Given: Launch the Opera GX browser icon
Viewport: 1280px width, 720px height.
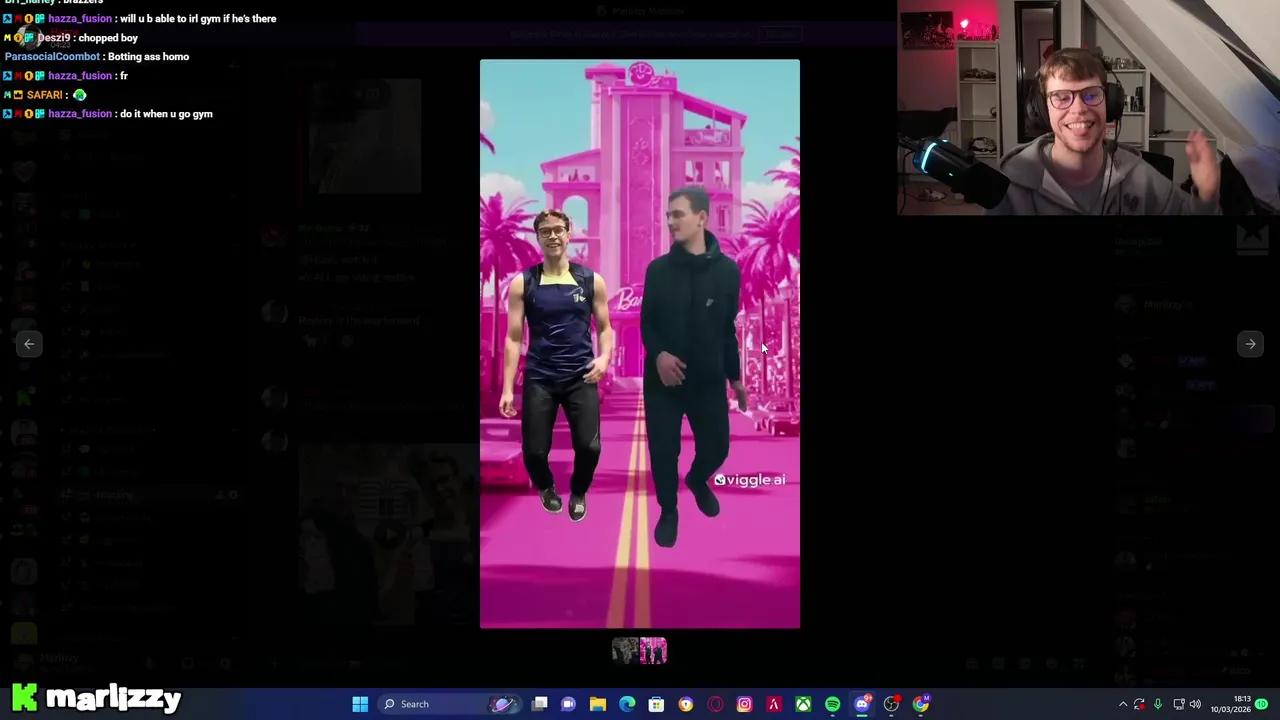Looking at the screenshot, I should tap(715, 704).
